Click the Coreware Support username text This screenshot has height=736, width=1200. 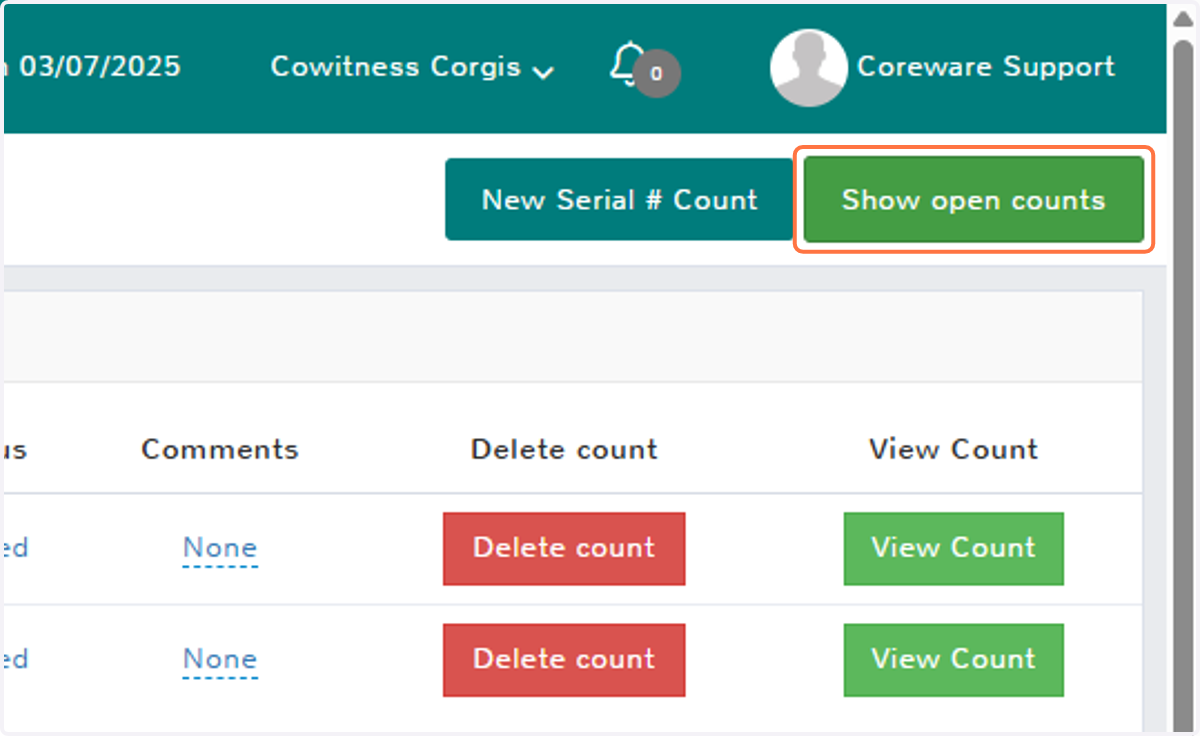tap(986, 67)
